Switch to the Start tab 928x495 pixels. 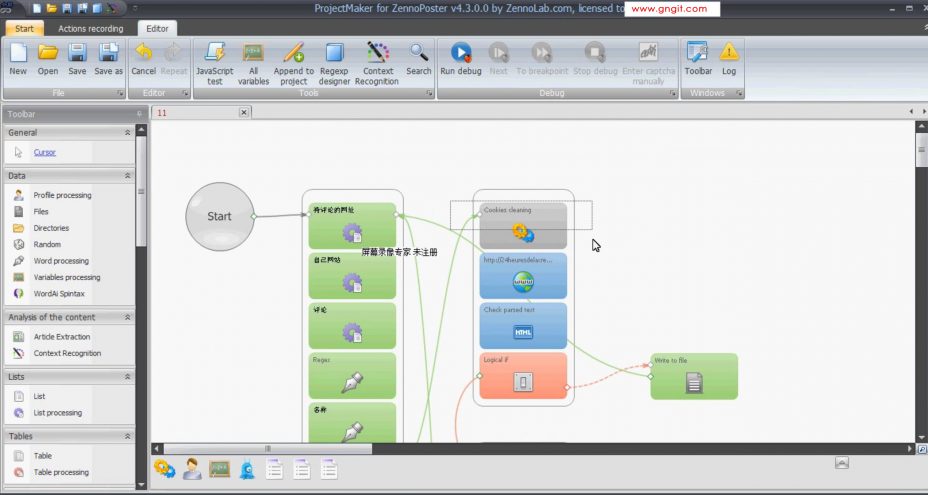pyautogui.click(x=24, y=29)
